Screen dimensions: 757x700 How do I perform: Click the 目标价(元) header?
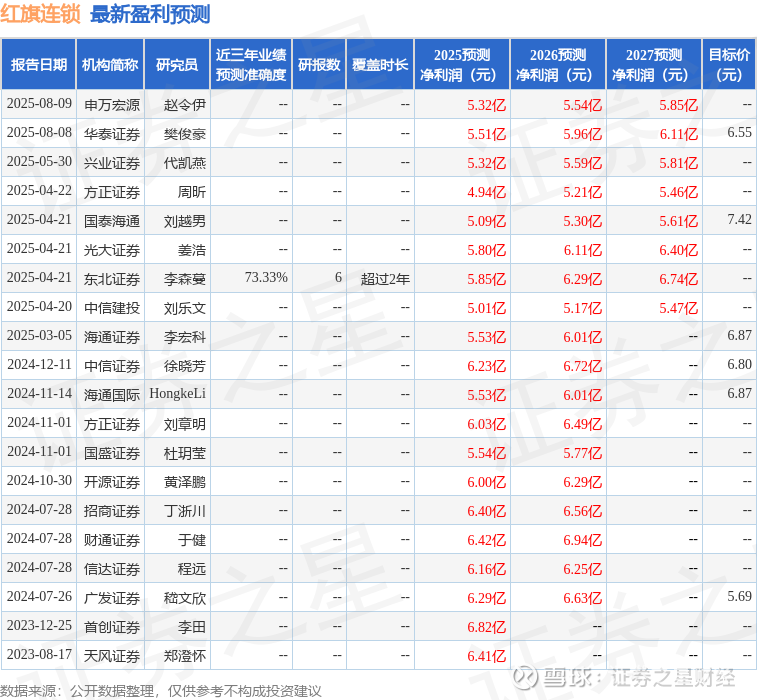pyautogui.click(x=729, y=65)
